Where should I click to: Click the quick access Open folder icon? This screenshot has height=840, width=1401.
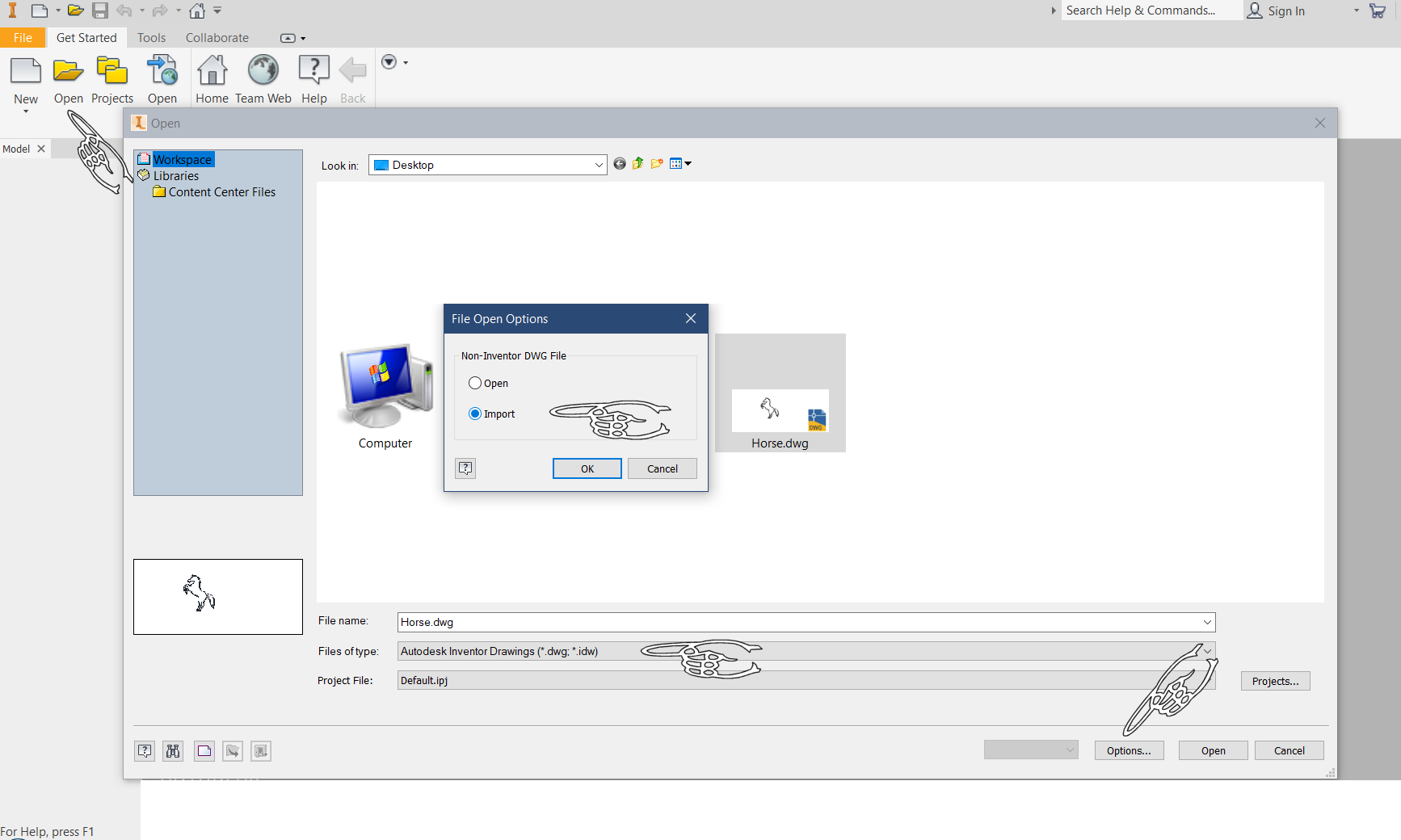(76, 10)
